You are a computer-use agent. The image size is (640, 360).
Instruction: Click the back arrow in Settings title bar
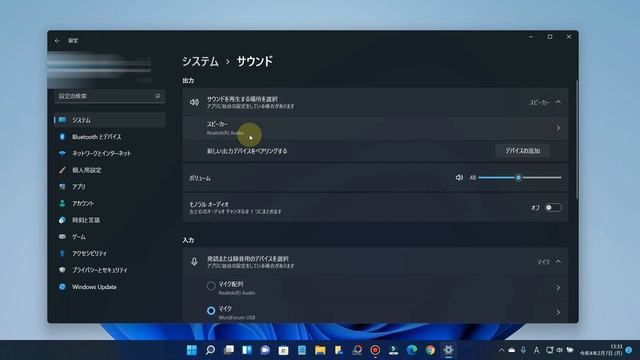[57, 40]
